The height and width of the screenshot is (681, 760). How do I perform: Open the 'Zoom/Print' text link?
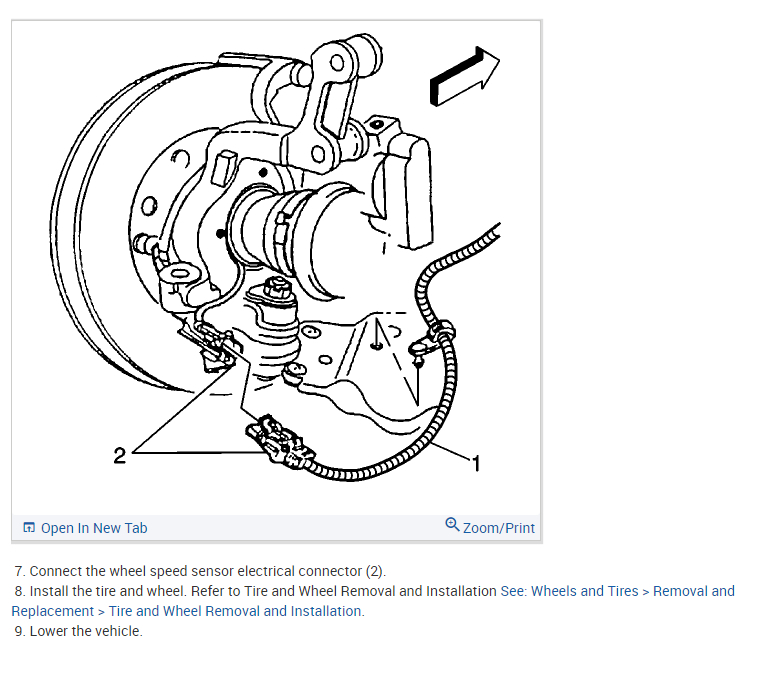pos(499,528)
